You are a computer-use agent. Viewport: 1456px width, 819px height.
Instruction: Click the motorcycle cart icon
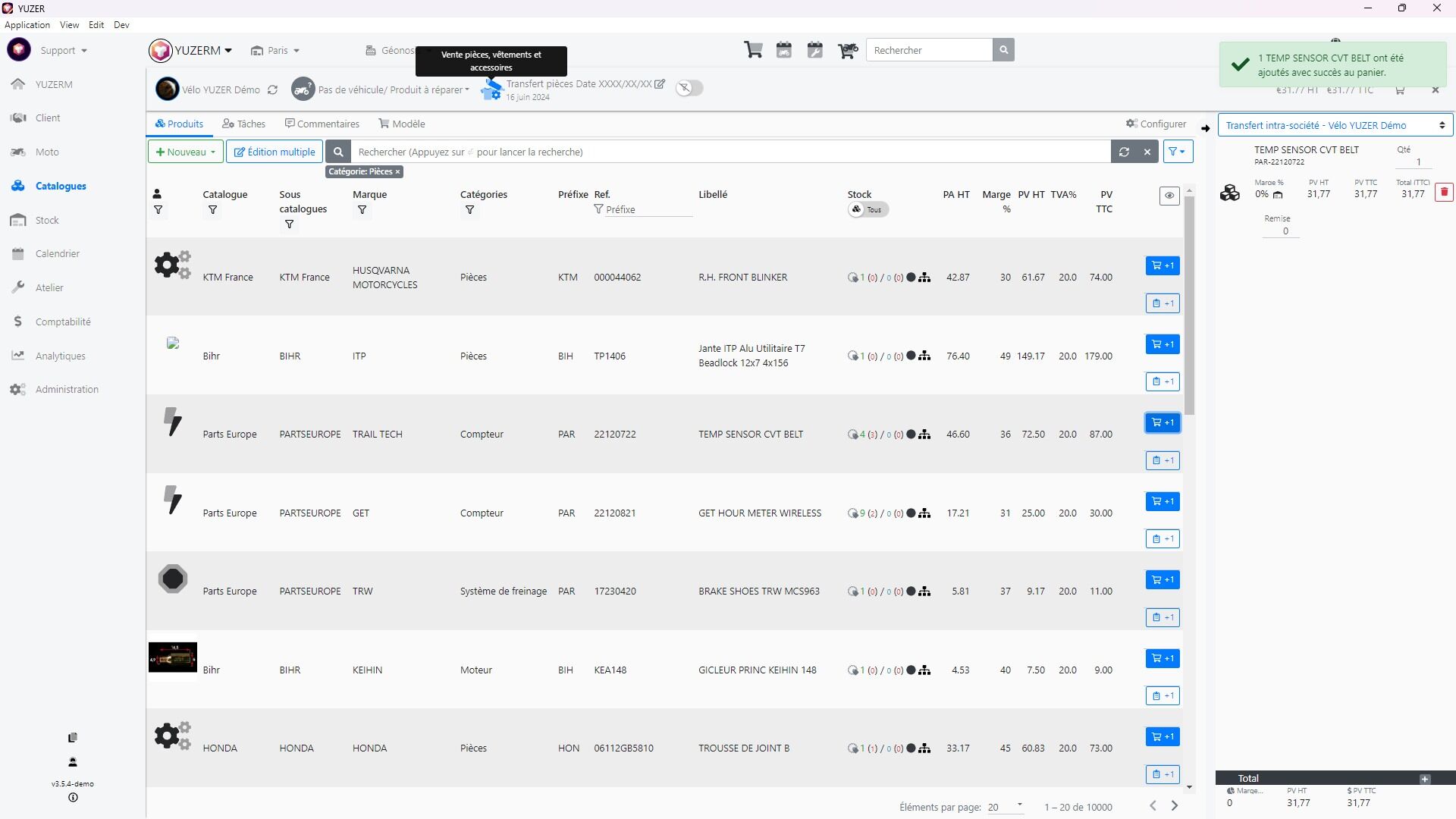click(x=847, y=50)
